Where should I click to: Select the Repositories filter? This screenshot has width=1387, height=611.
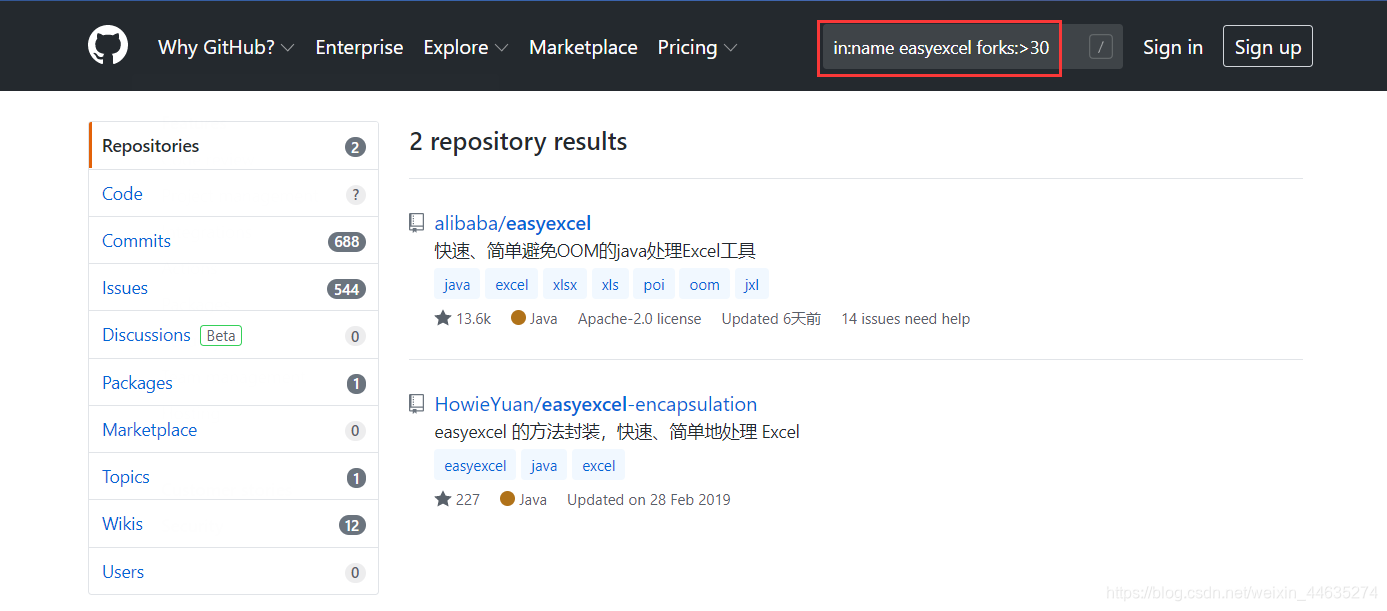click(x=233, y=146)
